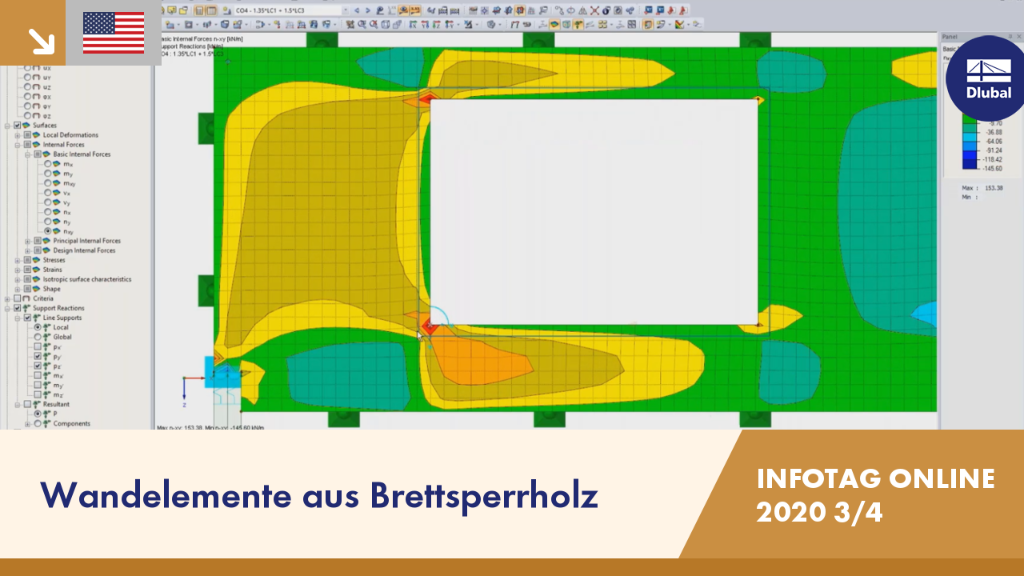1024x576 pixels.
Task: Click the US flag language icon
Action: [x=114, y=33]
